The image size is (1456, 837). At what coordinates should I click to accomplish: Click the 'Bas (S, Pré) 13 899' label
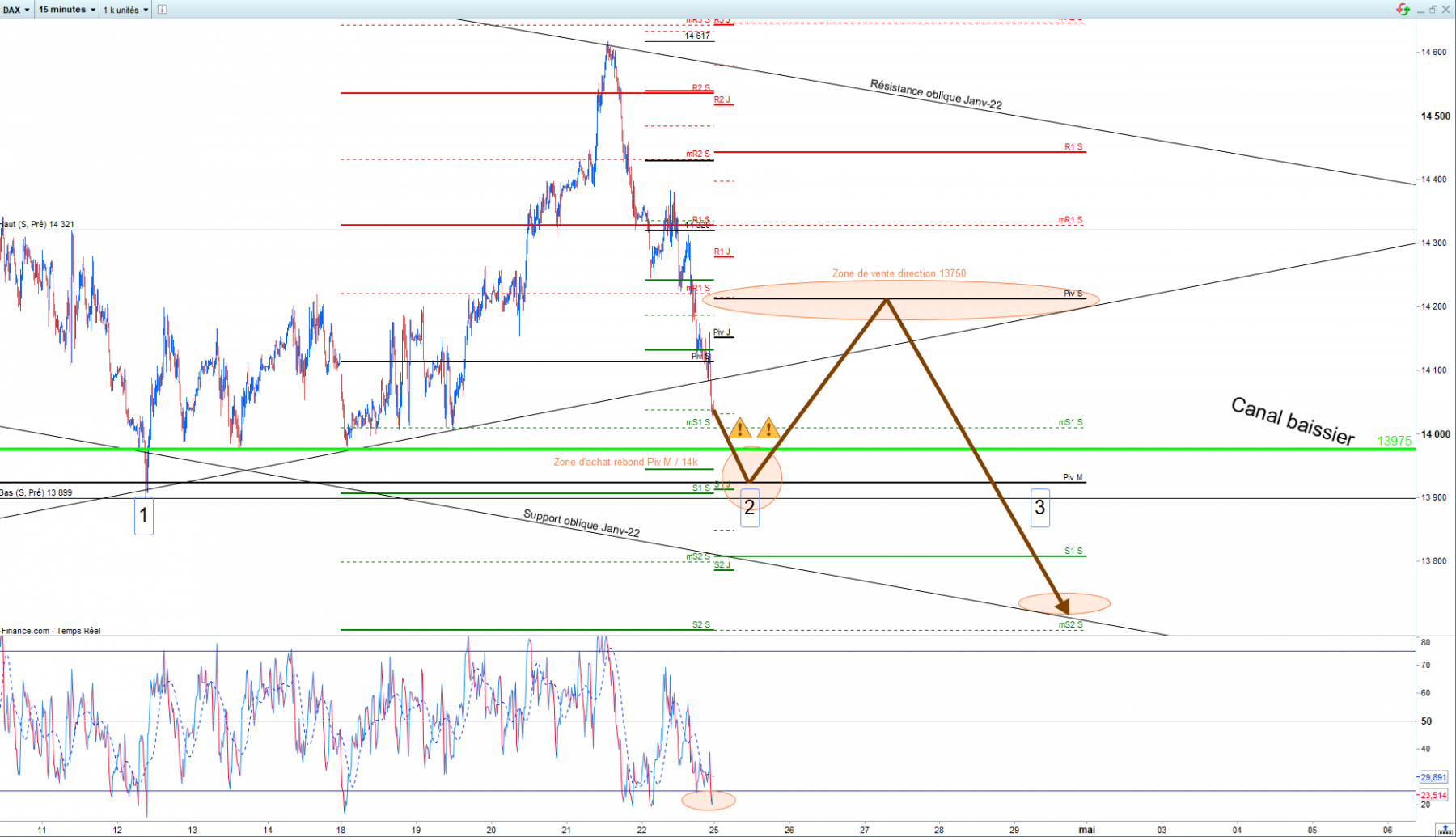[36, 492]
